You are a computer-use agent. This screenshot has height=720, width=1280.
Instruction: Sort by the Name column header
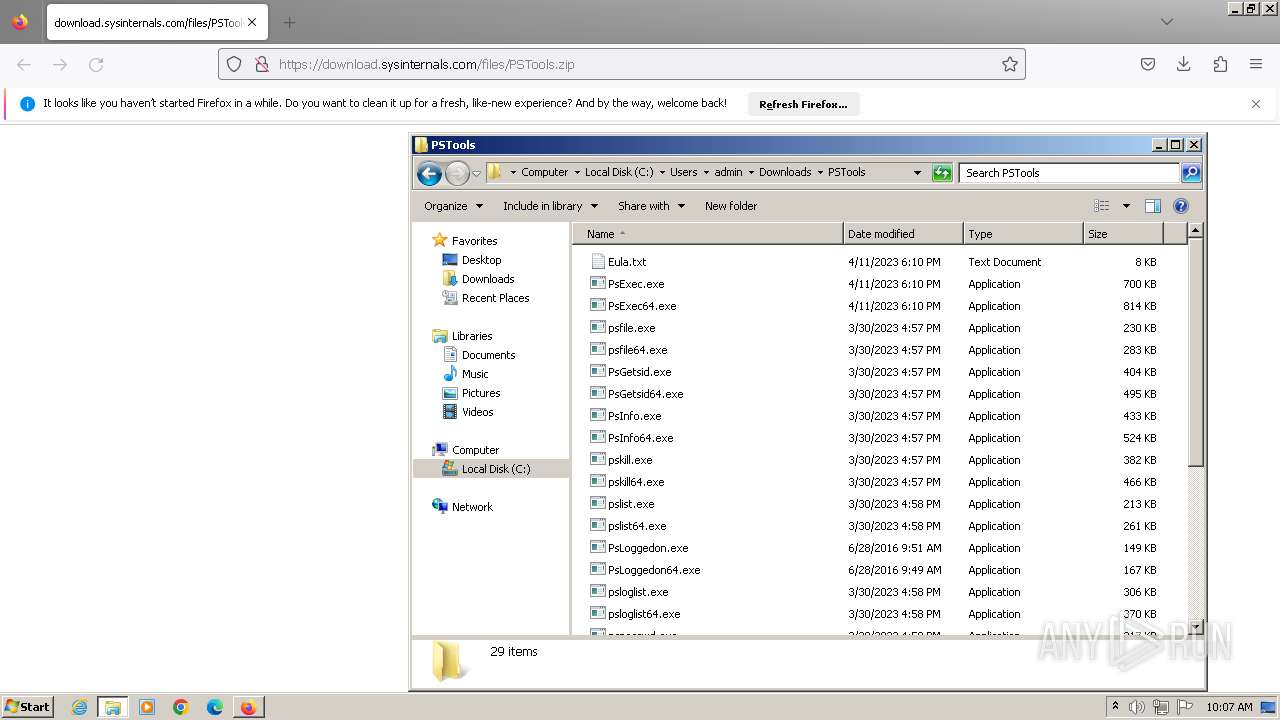click(708, 234)
